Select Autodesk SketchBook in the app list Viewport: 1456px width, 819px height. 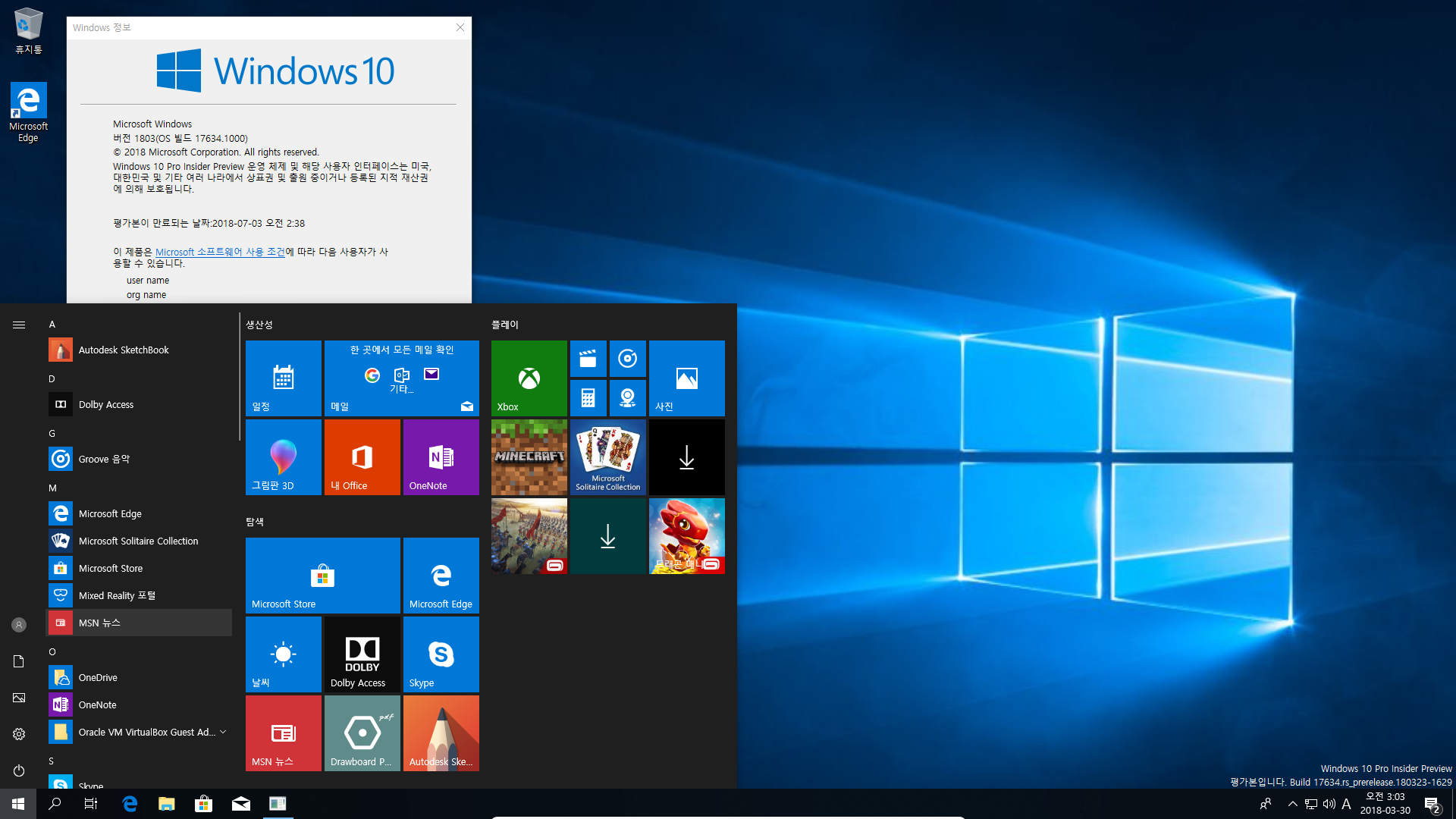(x=140, y=350)
